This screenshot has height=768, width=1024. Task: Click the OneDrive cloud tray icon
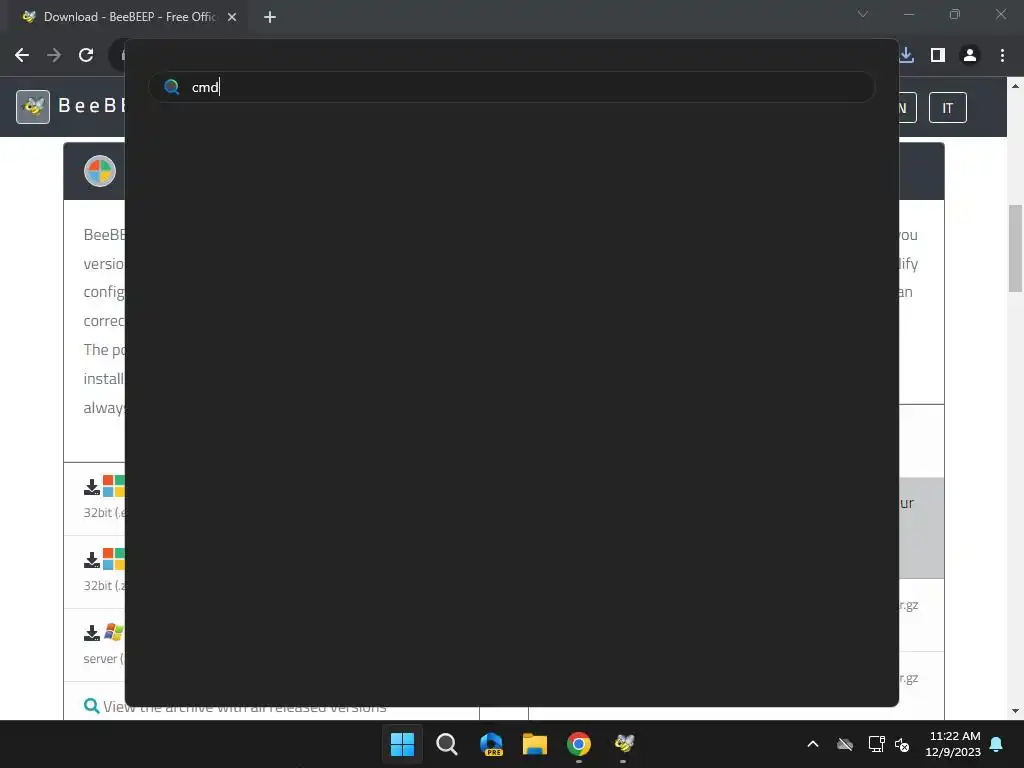[845, 744]
